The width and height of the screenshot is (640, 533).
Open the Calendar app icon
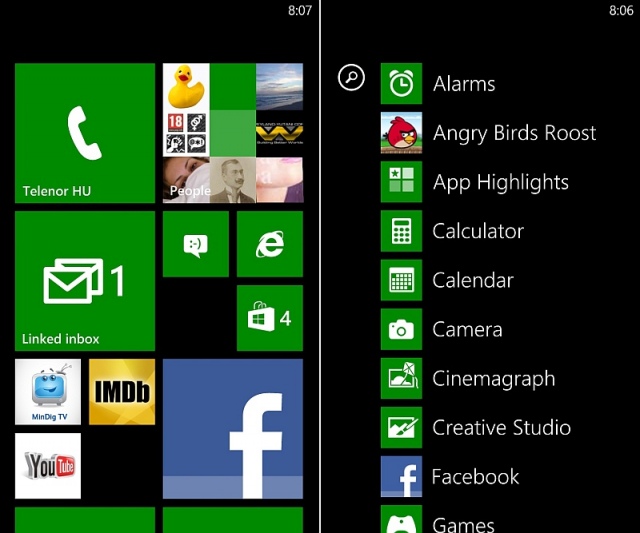[x=401, y=280]
